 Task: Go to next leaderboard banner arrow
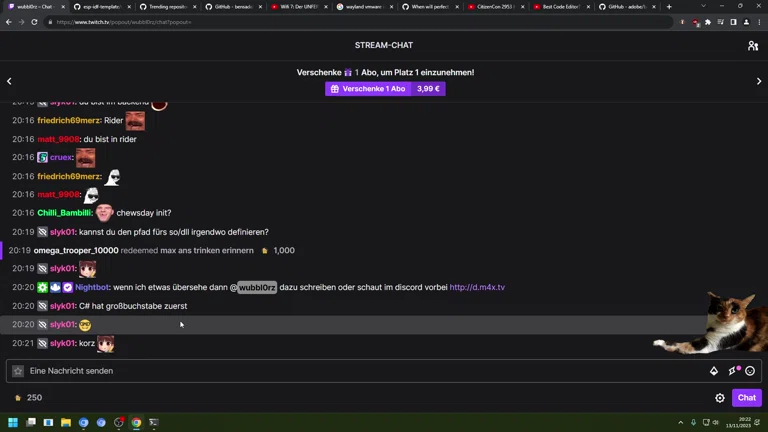tap(759, 81)
